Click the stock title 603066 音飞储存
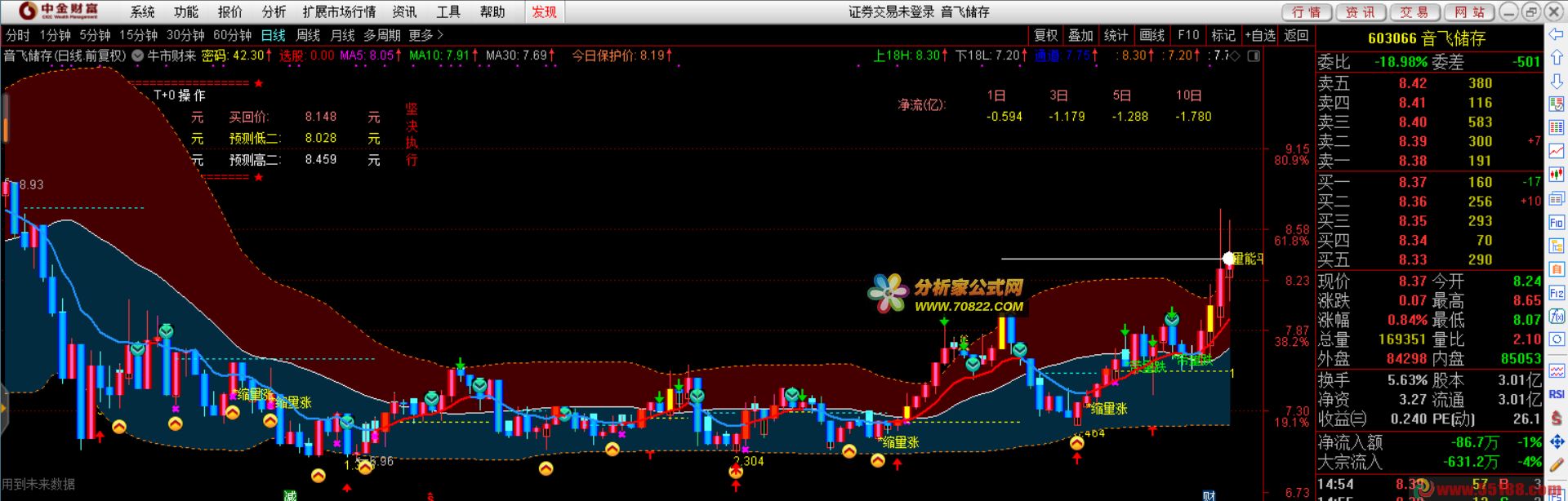 pyautogui.click(x=1426, y=38)
